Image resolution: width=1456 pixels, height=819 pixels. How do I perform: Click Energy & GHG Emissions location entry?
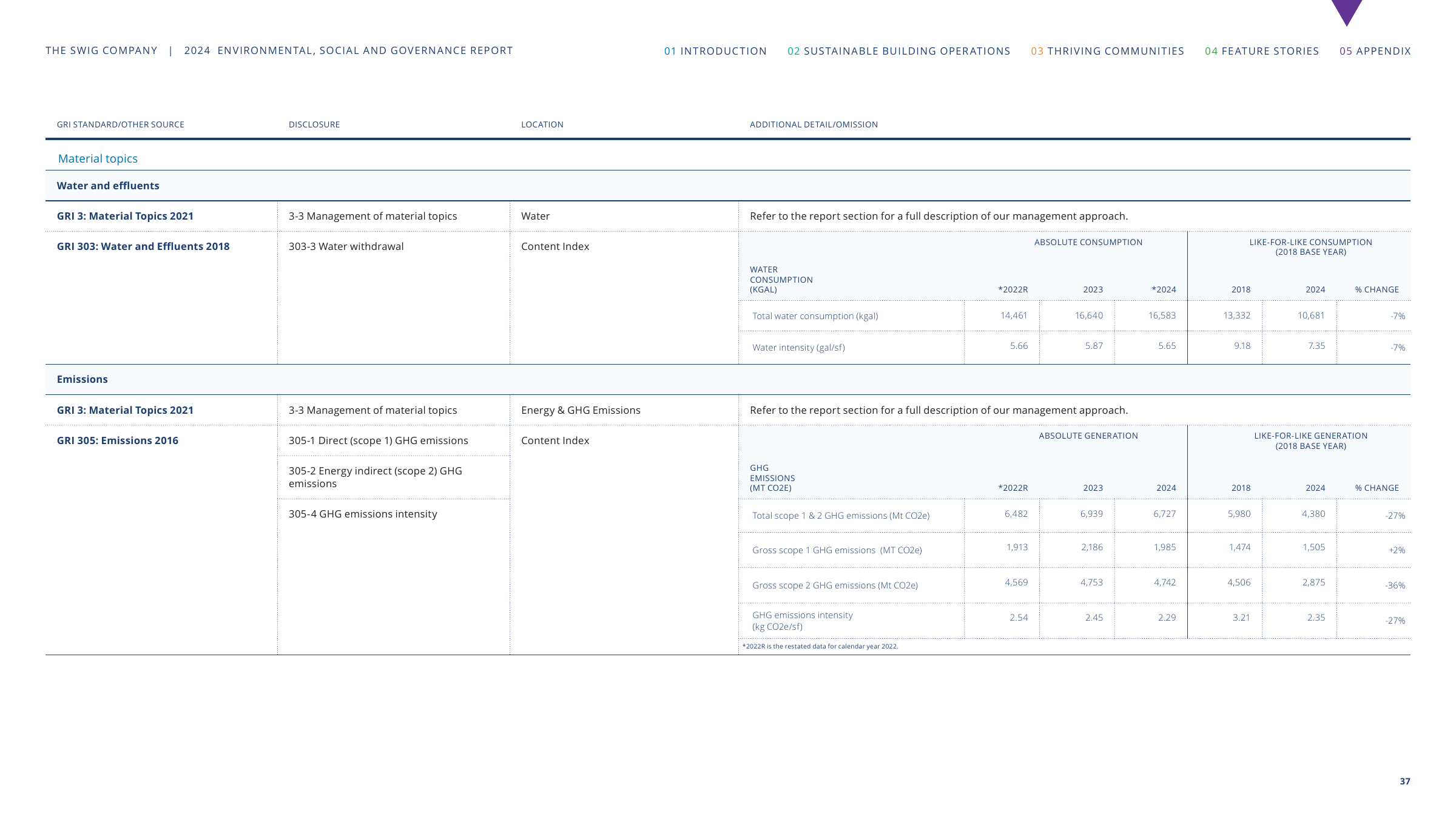(581, 410)
